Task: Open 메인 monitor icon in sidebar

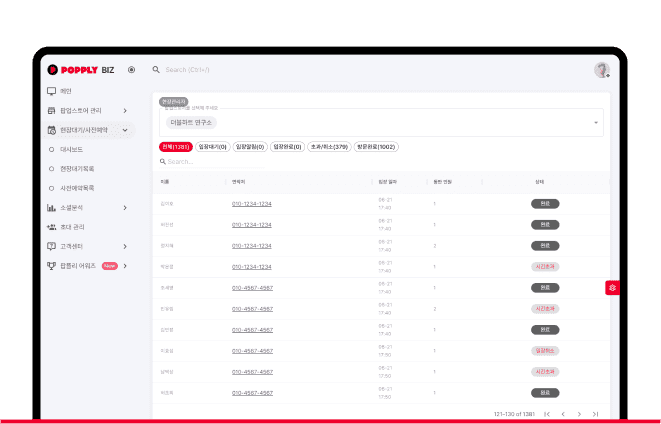Action: tap(51, 91)
